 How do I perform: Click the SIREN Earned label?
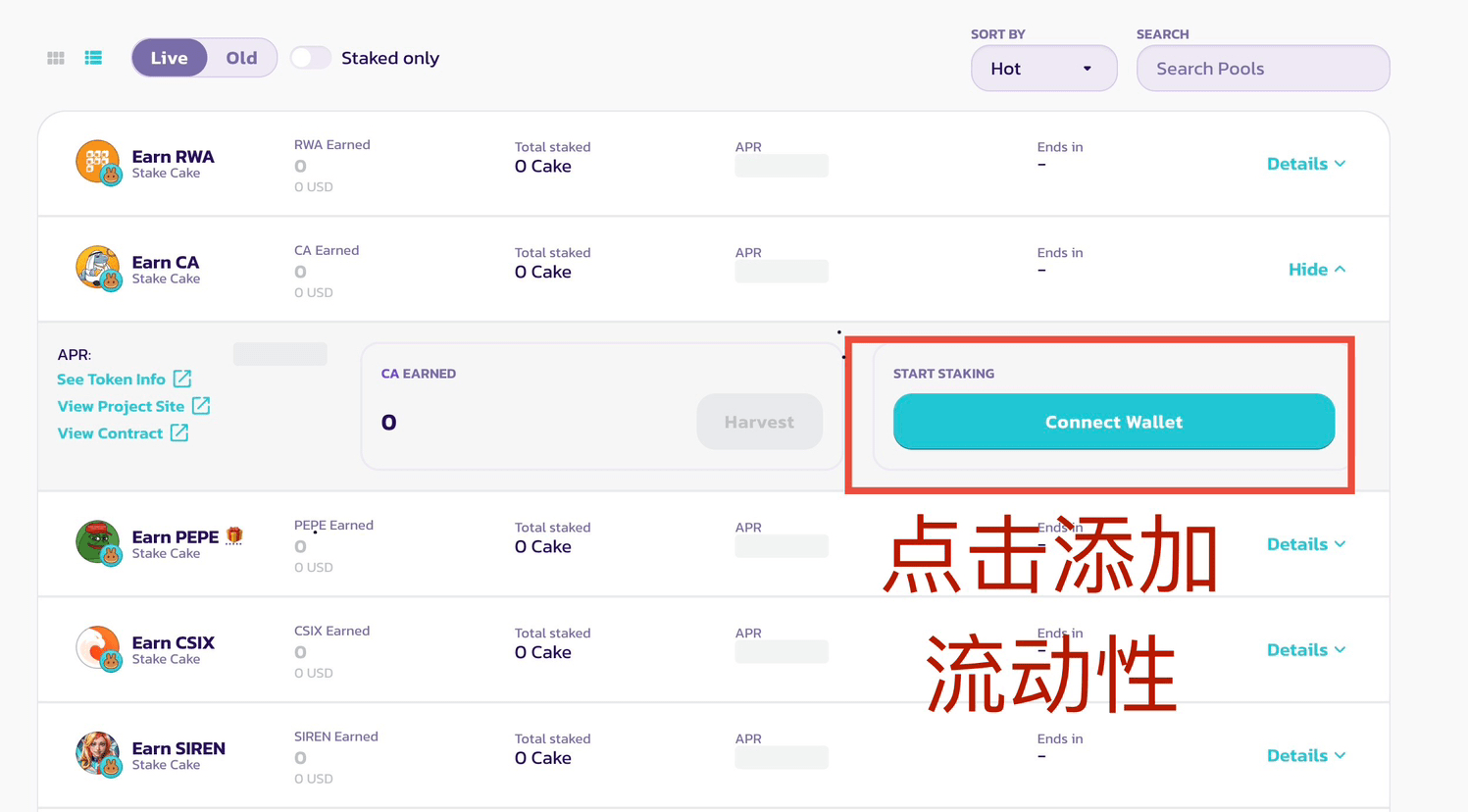point(335,736)
